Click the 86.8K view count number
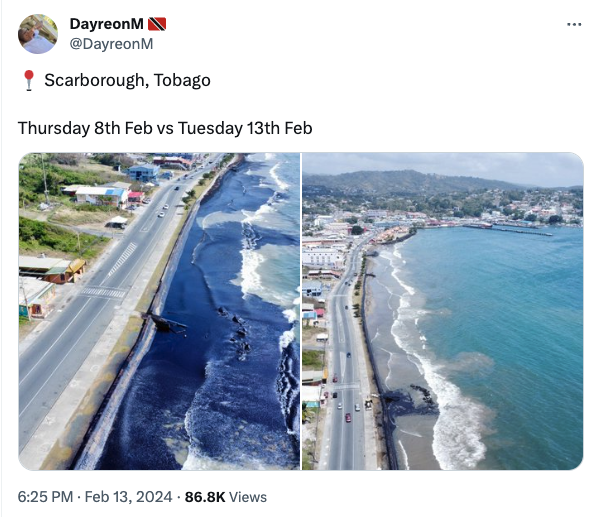Viewport: 600px width, 517px height. (x=205, y=497)
